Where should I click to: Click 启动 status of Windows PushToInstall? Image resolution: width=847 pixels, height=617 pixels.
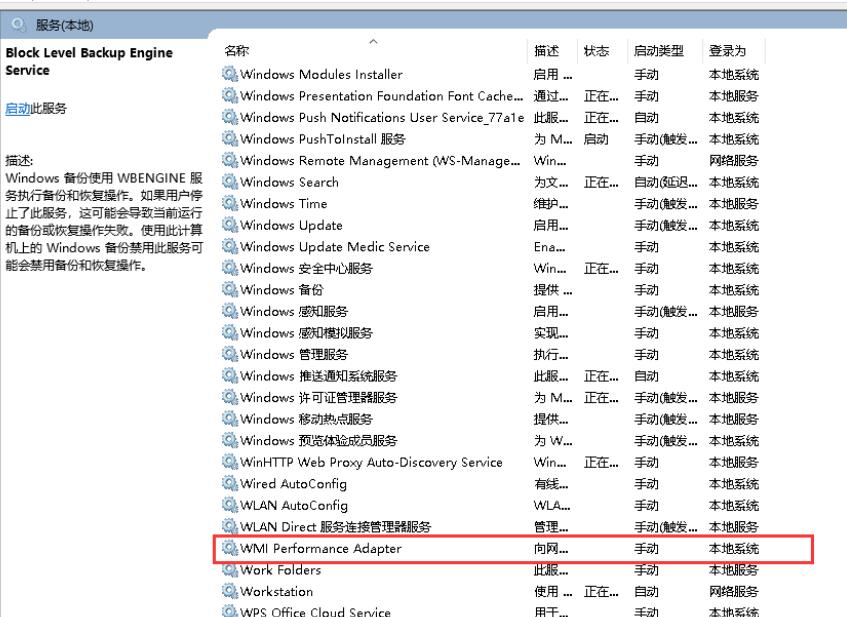click(x=596, y=139)
